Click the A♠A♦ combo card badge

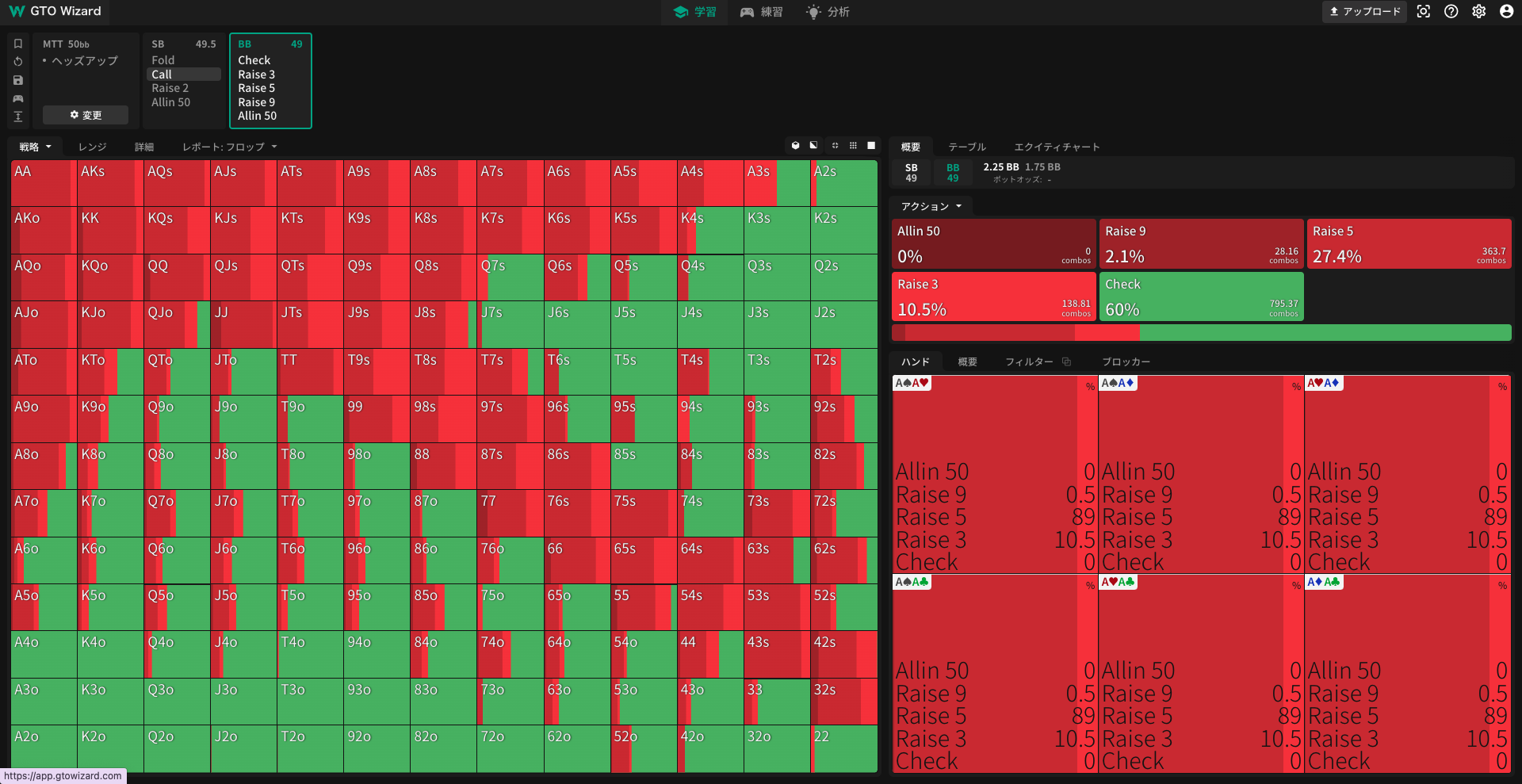tap(1118, 383)
